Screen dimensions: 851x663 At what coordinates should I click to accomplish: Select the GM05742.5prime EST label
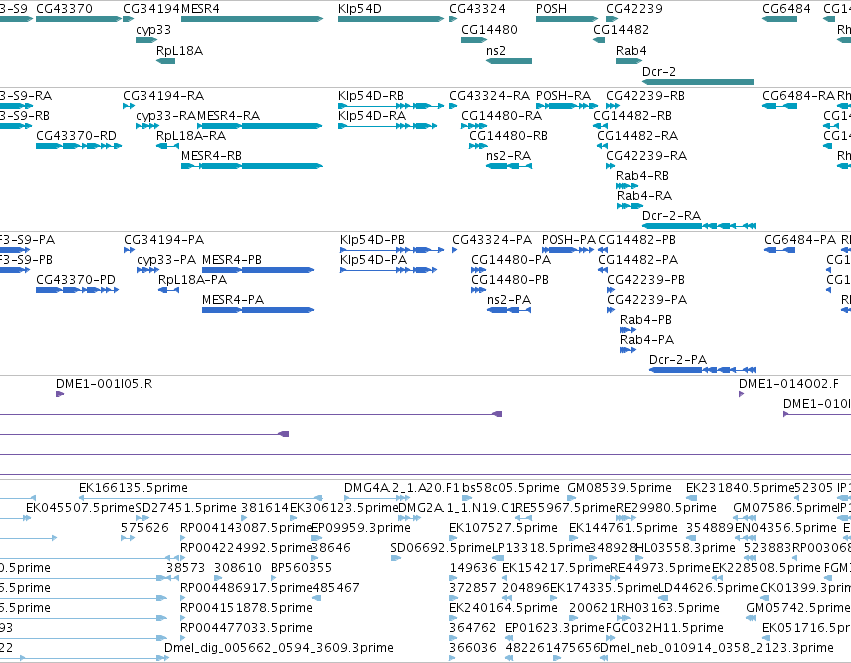(798, 608)
